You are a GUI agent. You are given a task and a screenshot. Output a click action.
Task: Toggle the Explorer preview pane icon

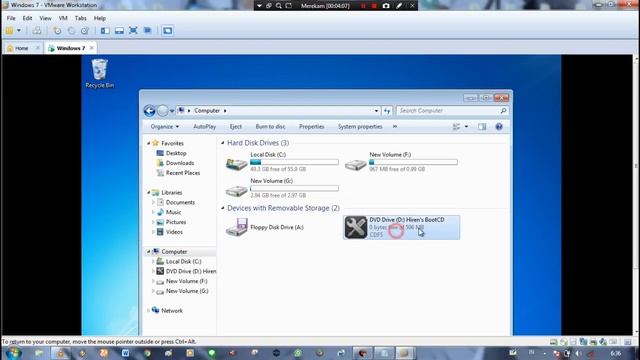[482, 127]
